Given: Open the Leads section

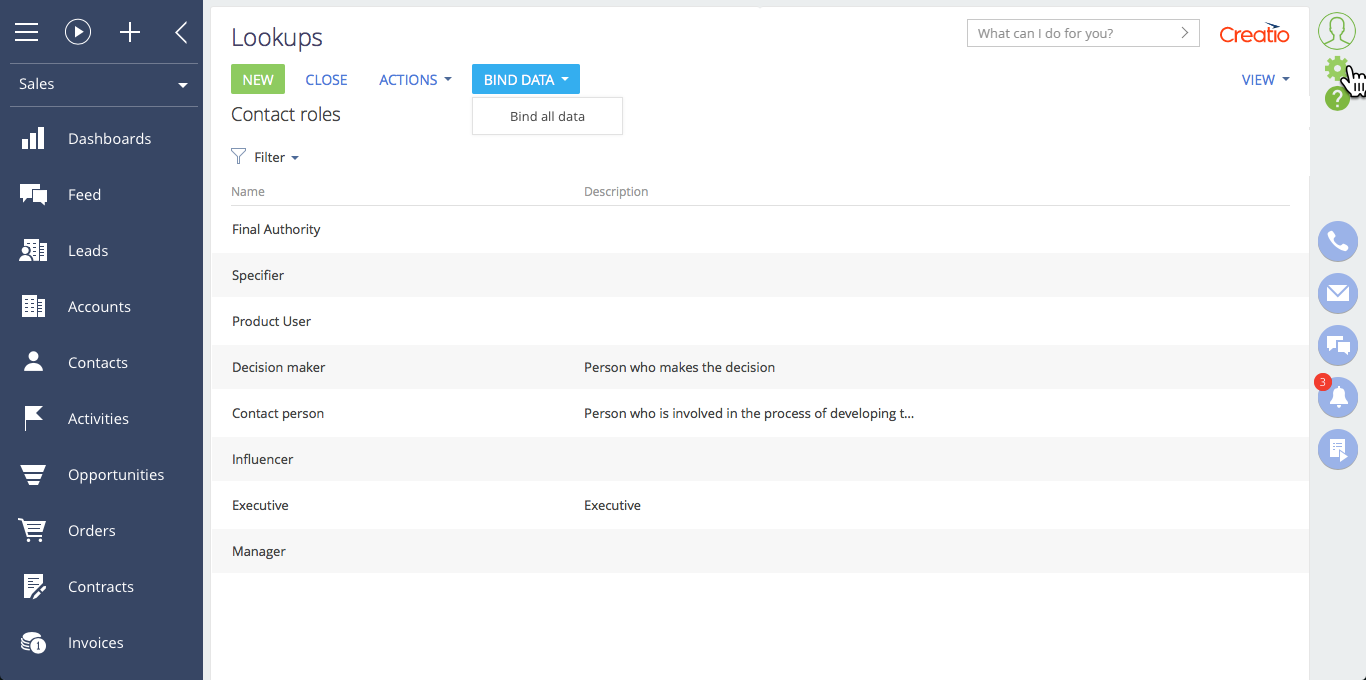Looking at the screenshot, I should click(87, 250).
